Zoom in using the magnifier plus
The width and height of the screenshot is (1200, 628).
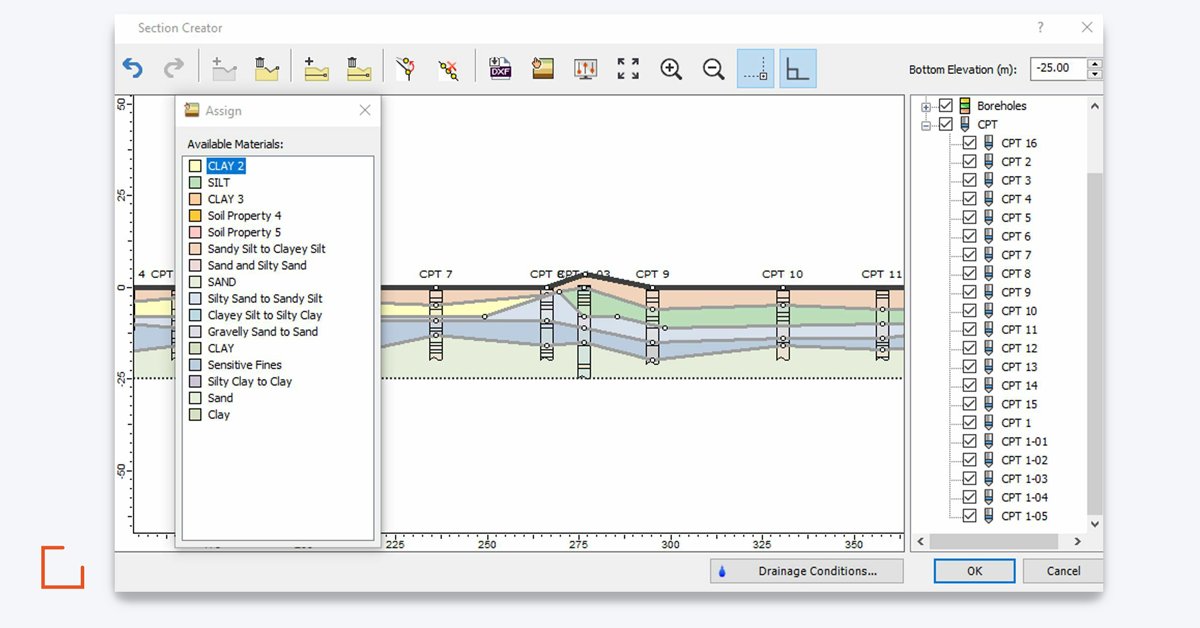click(x=671, y=69)
